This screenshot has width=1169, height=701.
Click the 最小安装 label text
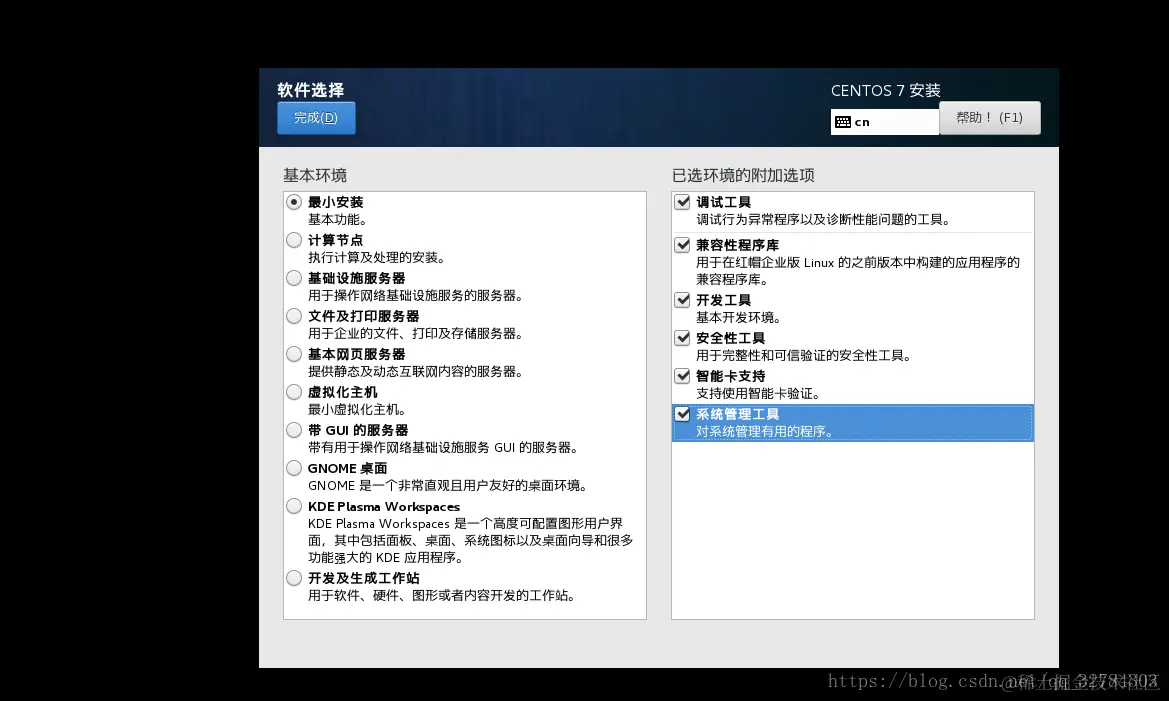click(x=335, y=202)
